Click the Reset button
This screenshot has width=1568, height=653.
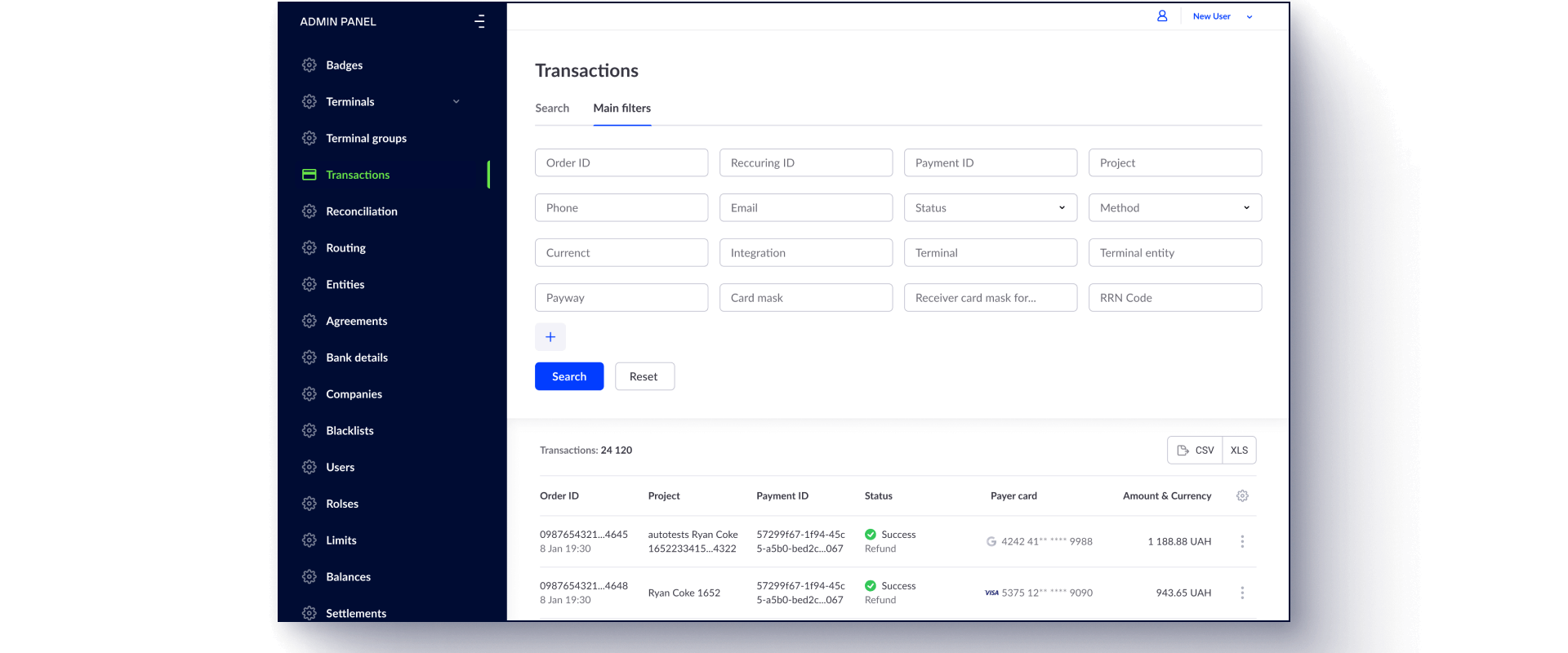tap(644, 377)
